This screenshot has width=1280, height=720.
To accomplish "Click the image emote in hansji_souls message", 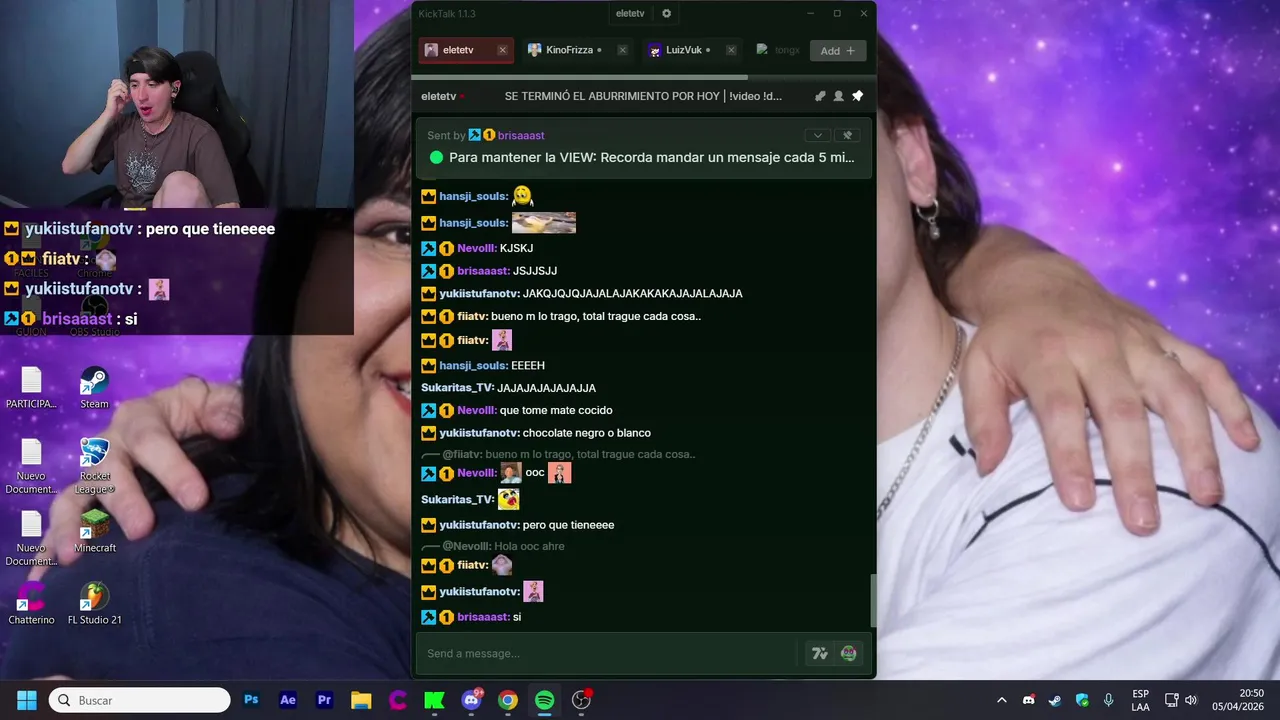I will [544, 223].
